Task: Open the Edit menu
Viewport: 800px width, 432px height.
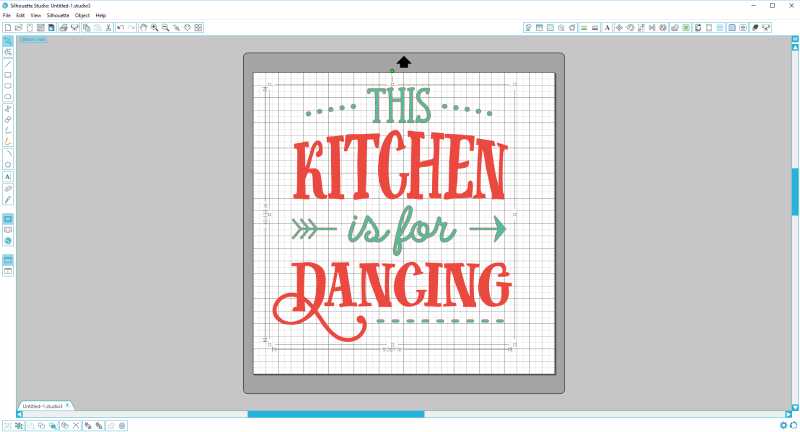Action: click(20, 15)
